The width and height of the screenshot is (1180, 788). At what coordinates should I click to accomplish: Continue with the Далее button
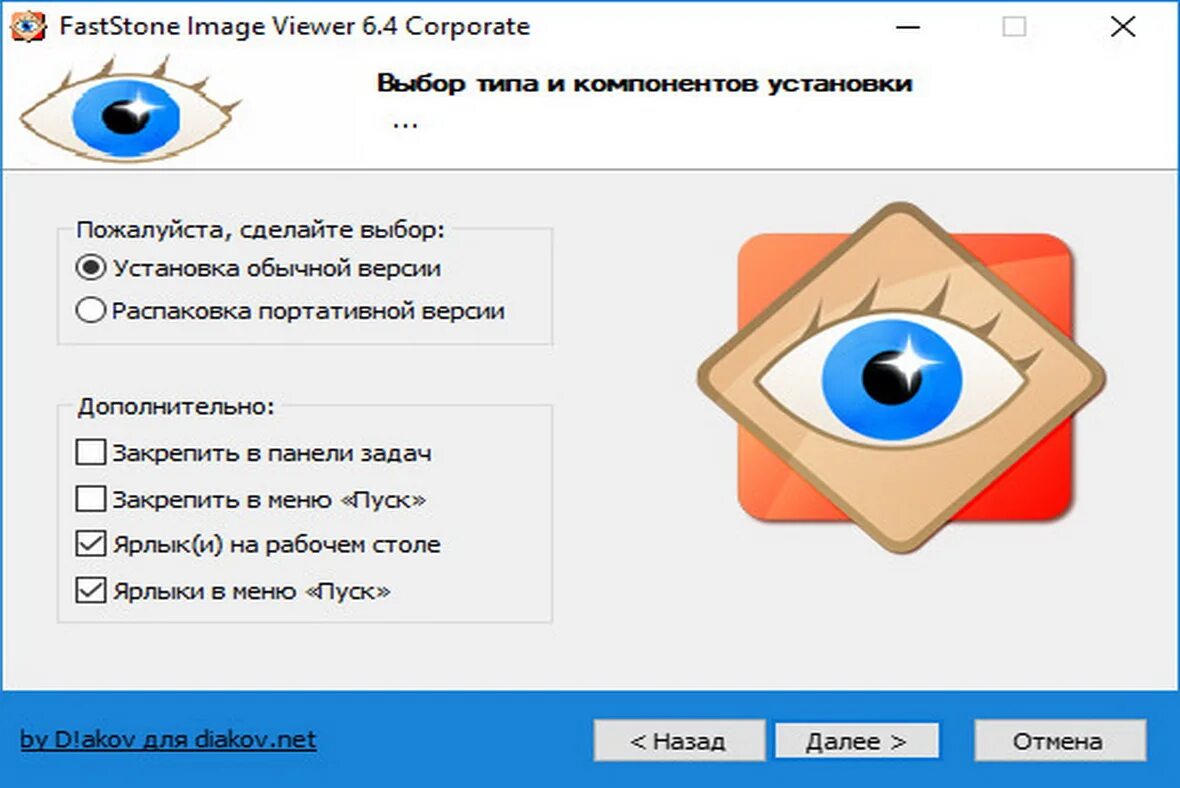[856, 741]
